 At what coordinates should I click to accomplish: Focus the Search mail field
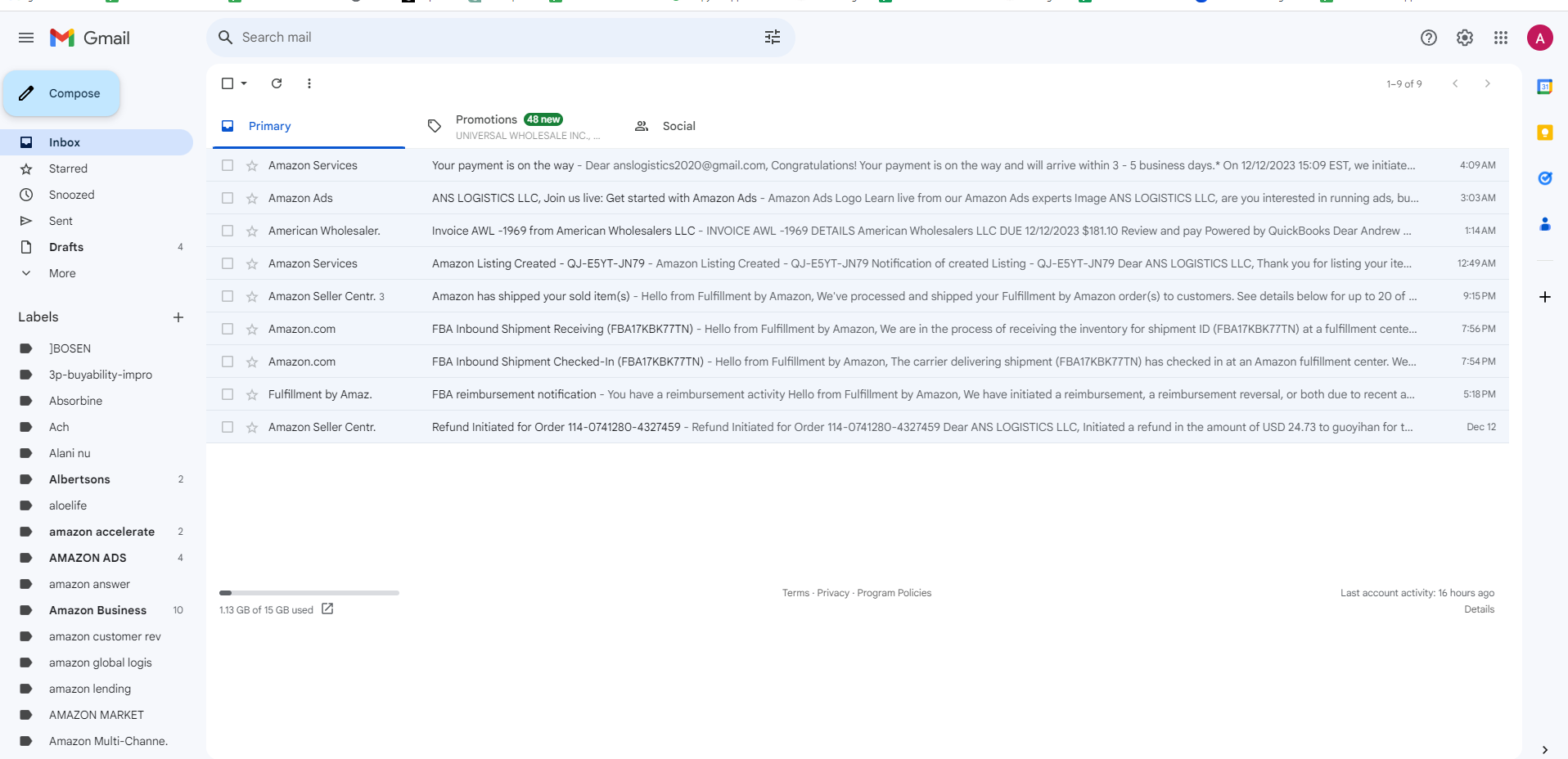click(x=499, y=38)
